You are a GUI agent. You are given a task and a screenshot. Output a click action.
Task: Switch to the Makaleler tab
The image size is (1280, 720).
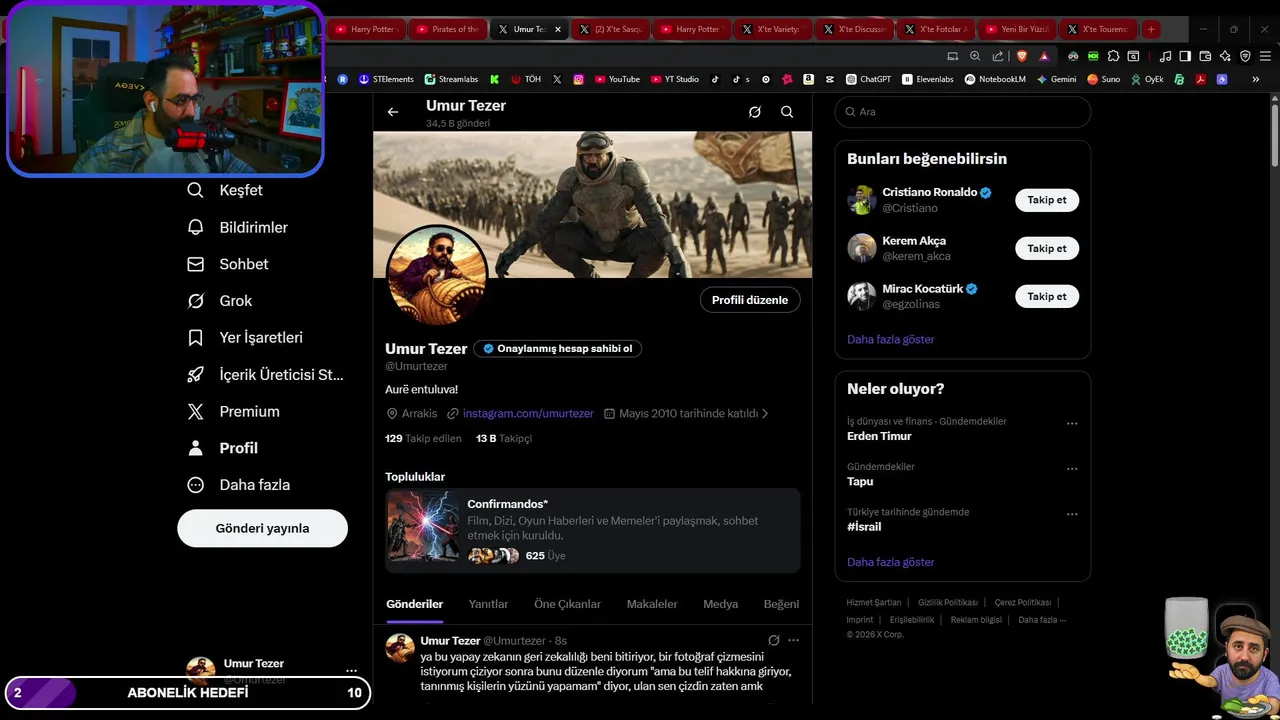[x=652, y=604]
